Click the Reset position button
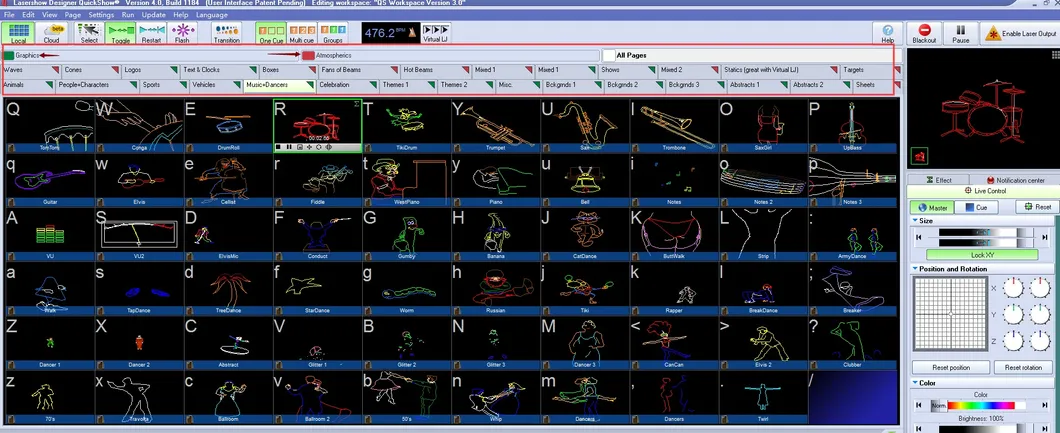The height and width of the screenshot is (433, 1060). [x=951, y=368]
